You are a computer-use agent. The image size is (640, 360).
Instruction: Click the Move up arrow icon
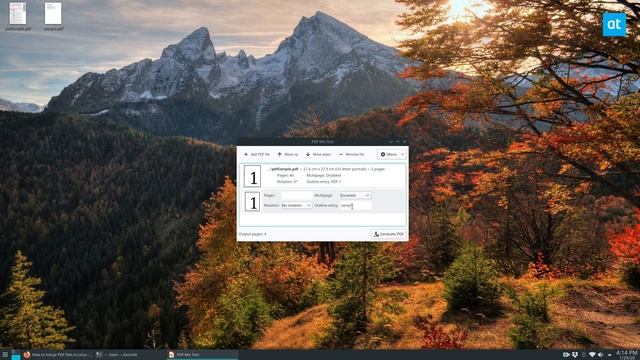coord(280,154)
